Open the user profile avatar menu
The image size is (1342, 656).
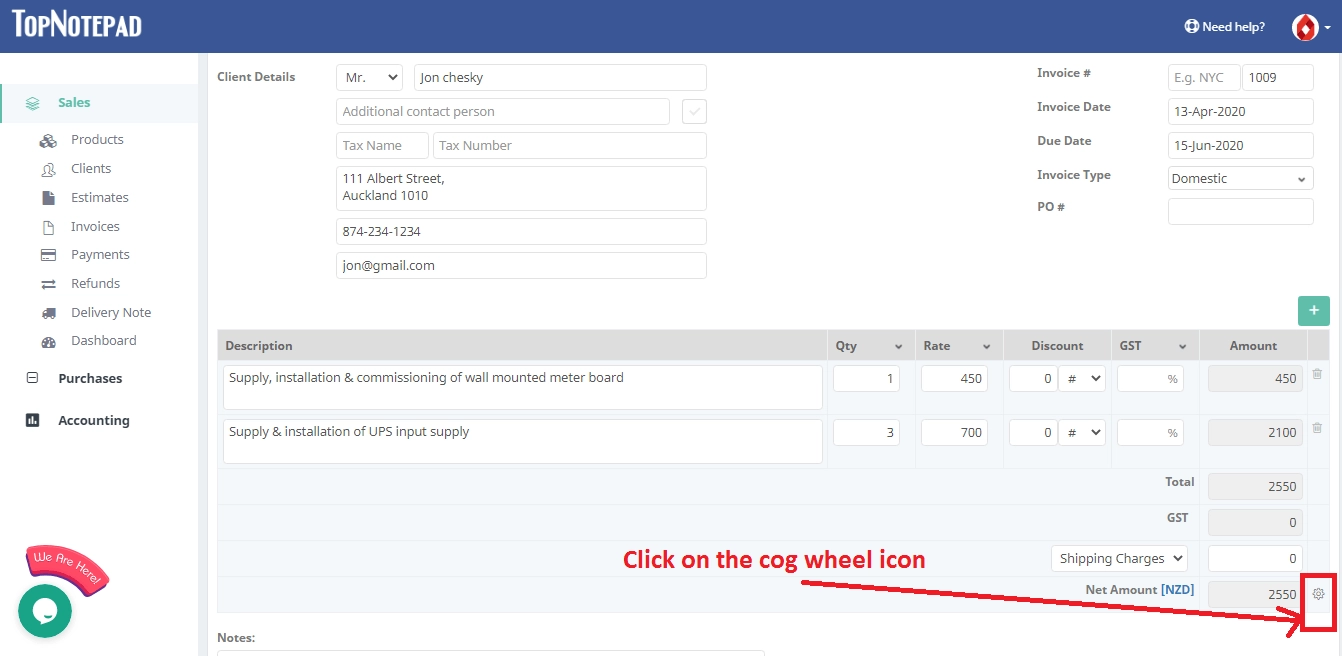pyautogui.click(x=1309, y=27)
